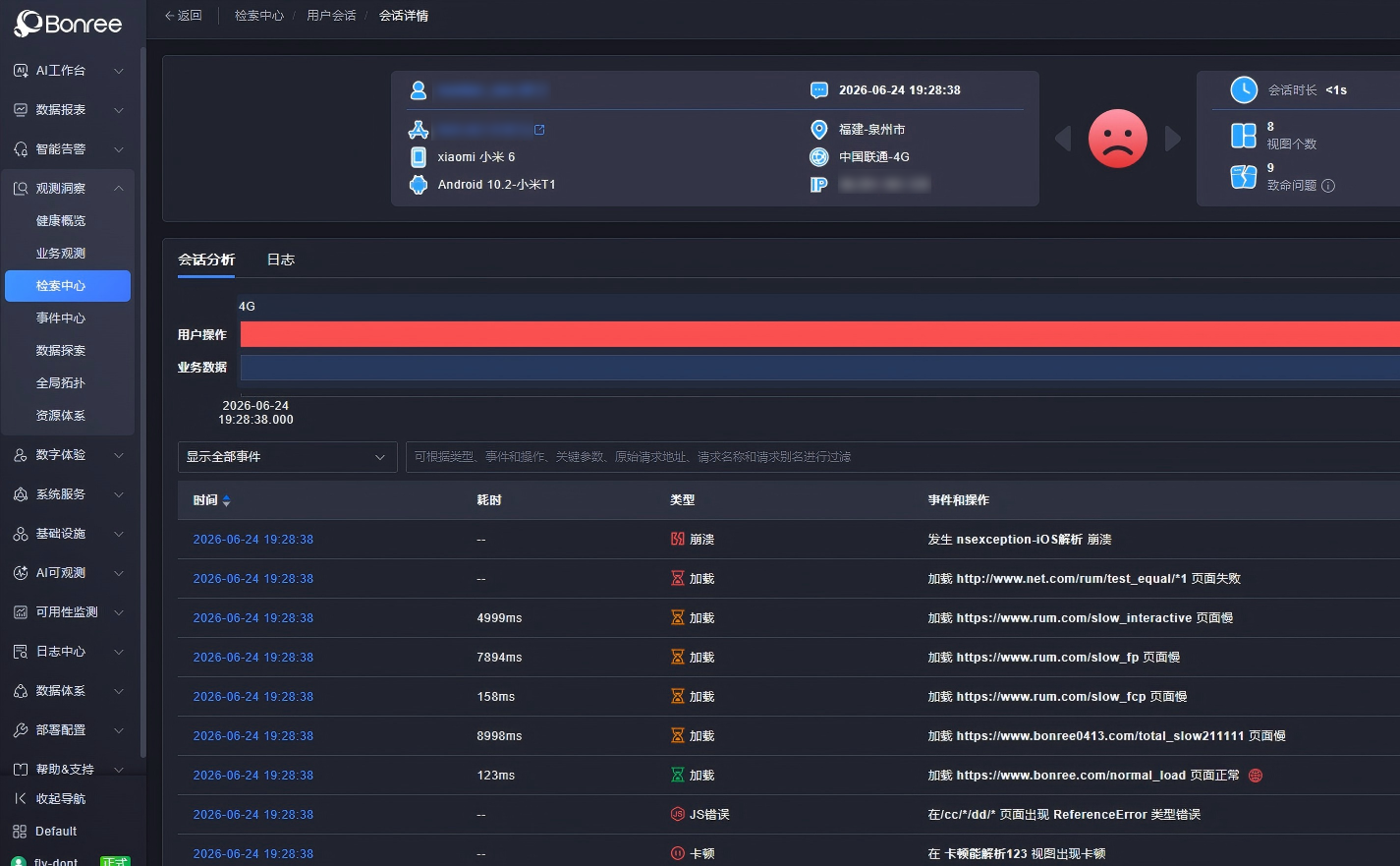Click the red 用户操作 timeline bar

(820, 334)
